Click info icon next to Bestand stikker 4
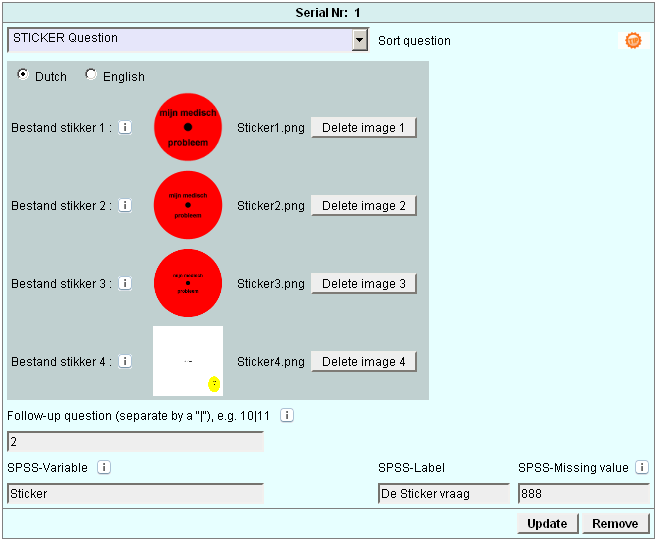This screenshot has height=542, width=658. (x=125, y=361)
